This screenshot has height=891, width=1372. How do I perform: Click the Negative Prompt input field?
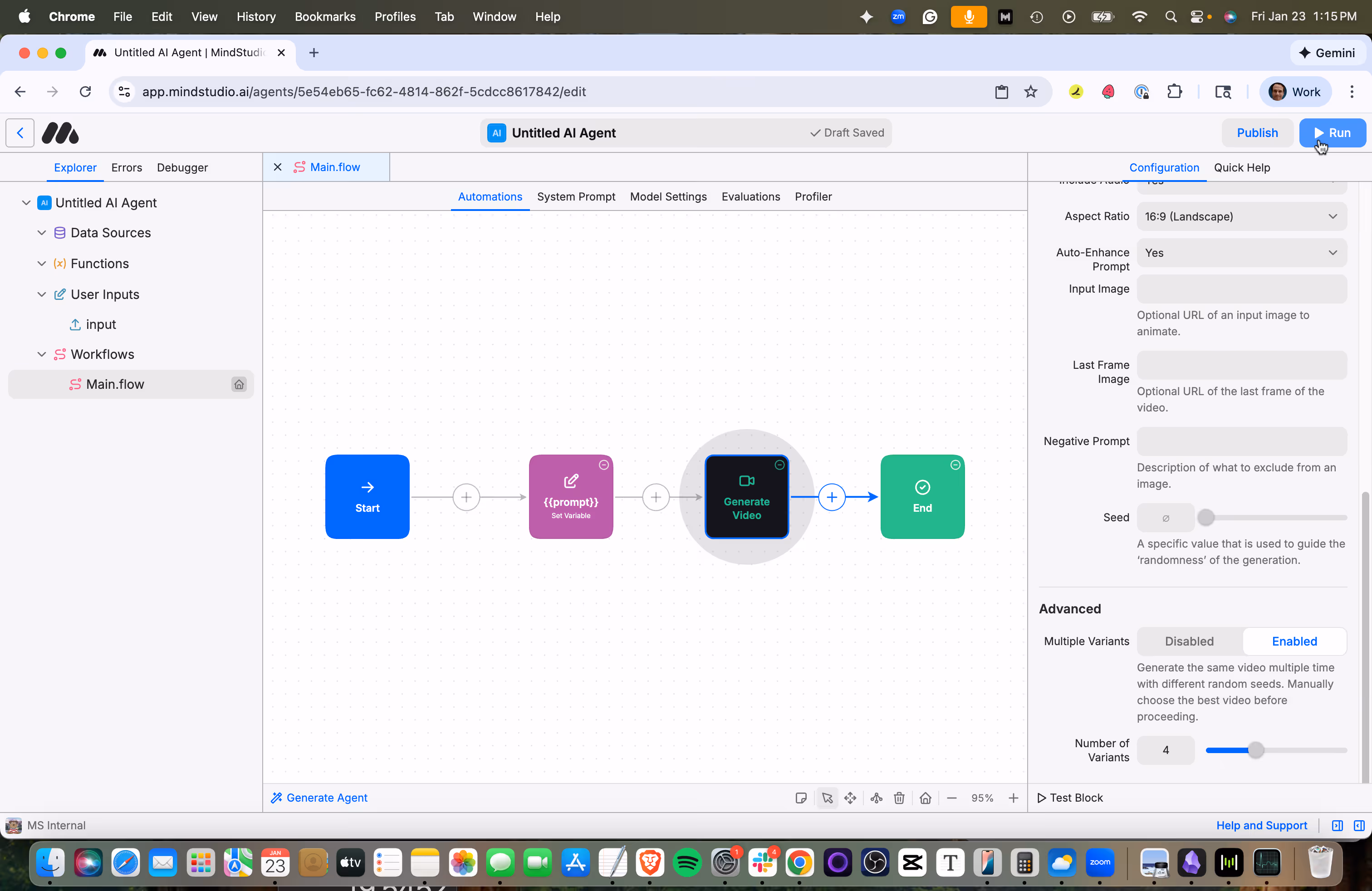tap(1240, 441)
